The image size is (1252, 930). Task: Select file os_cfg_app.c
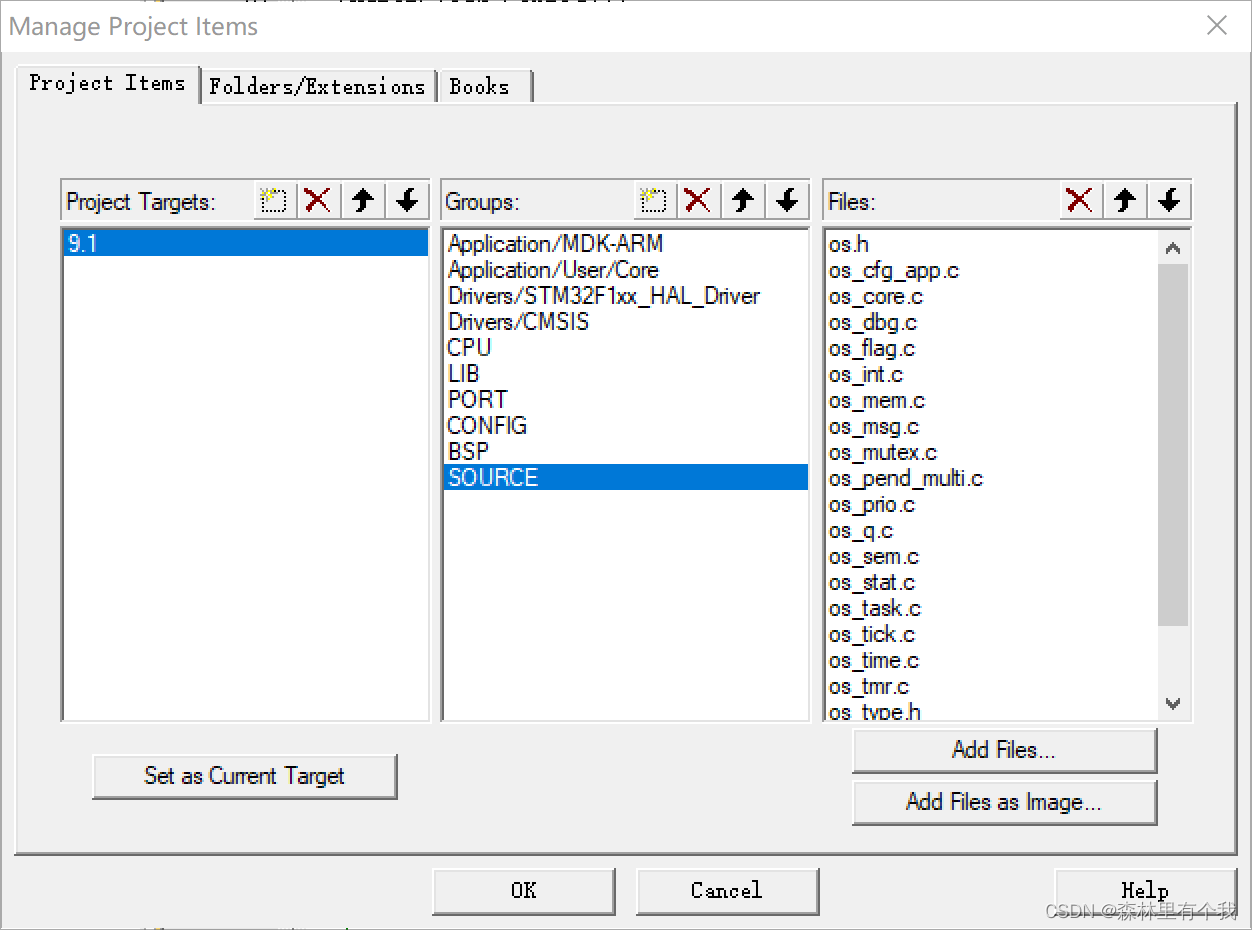(x=992, y=271)
